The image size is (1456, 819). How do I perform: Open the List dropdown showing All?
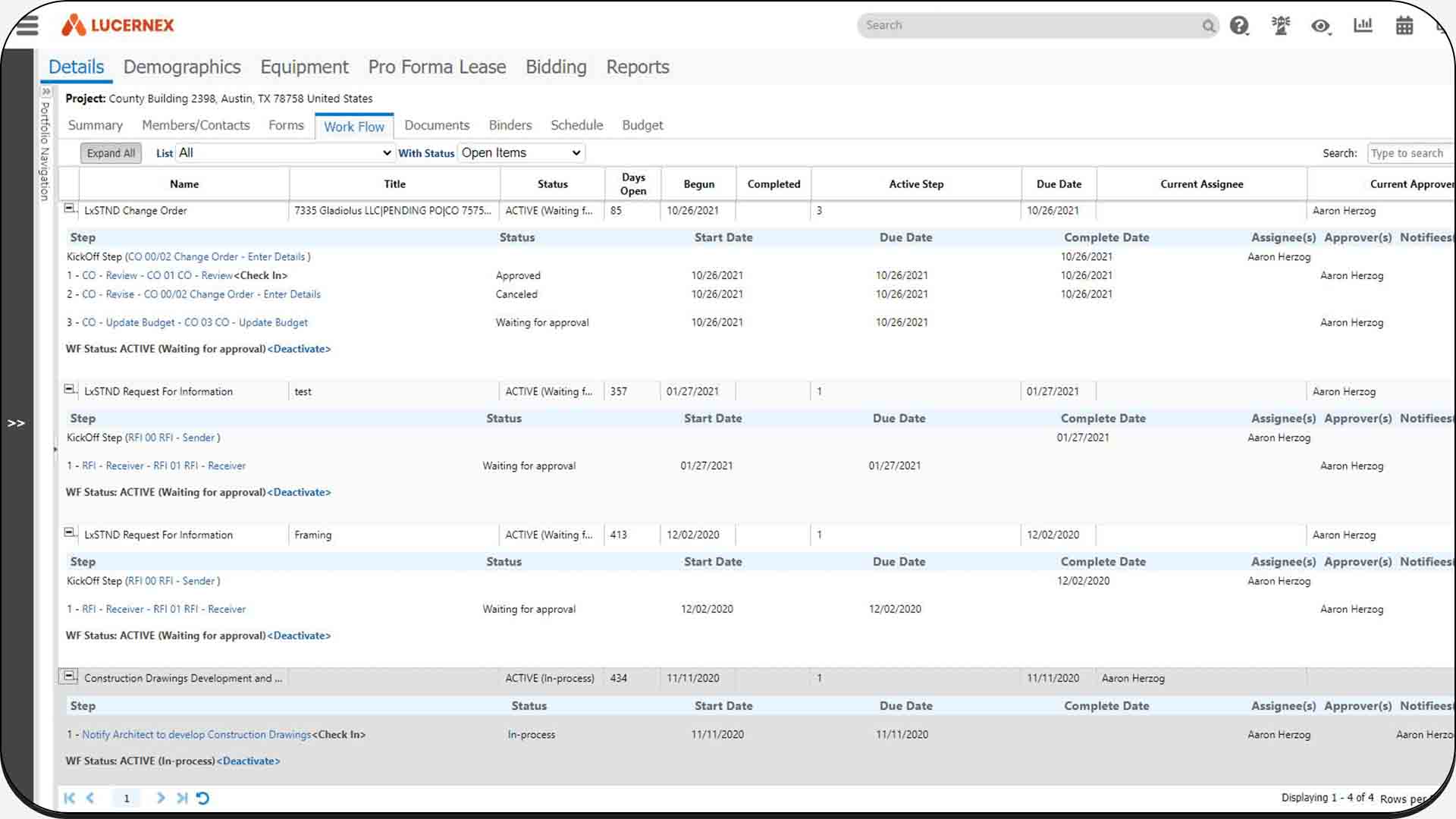click(x=284, y=152)
